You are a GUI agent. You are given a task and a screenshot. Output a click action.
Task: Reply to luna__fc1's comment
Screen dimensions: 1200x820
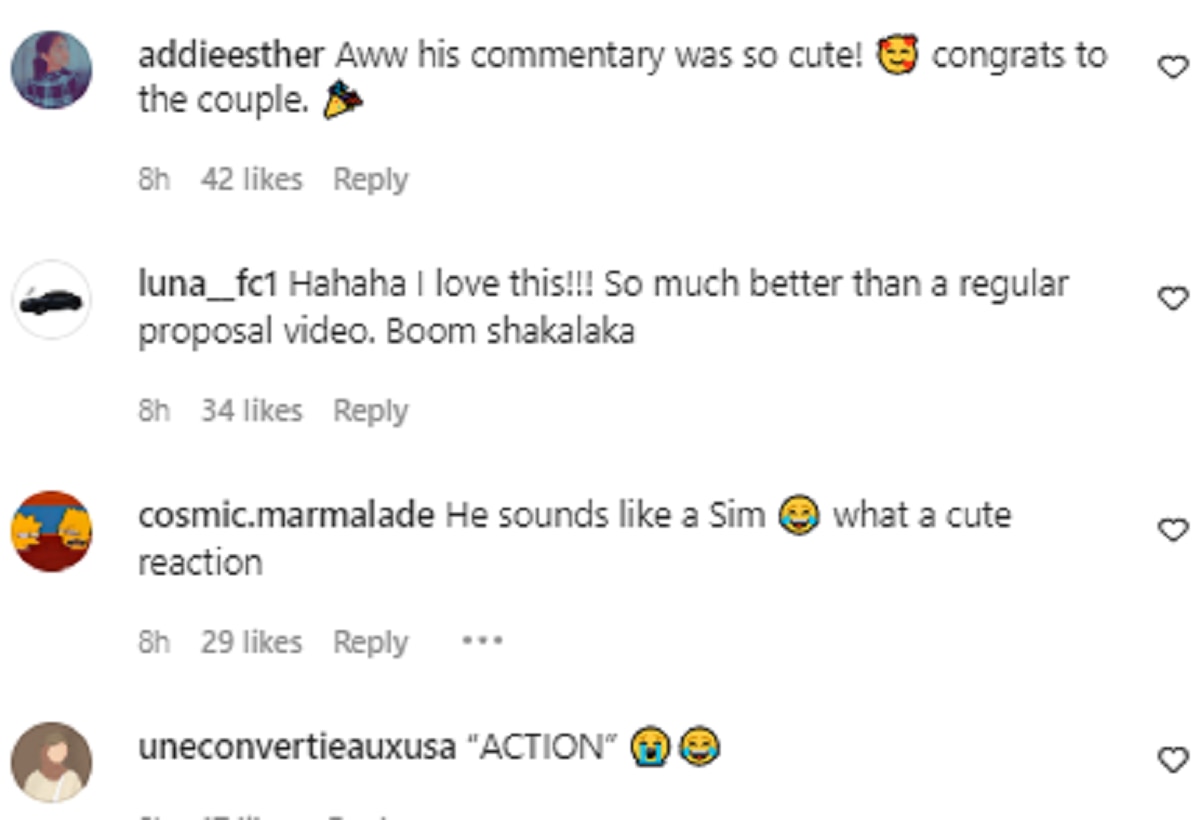click(x=370, y=411)
